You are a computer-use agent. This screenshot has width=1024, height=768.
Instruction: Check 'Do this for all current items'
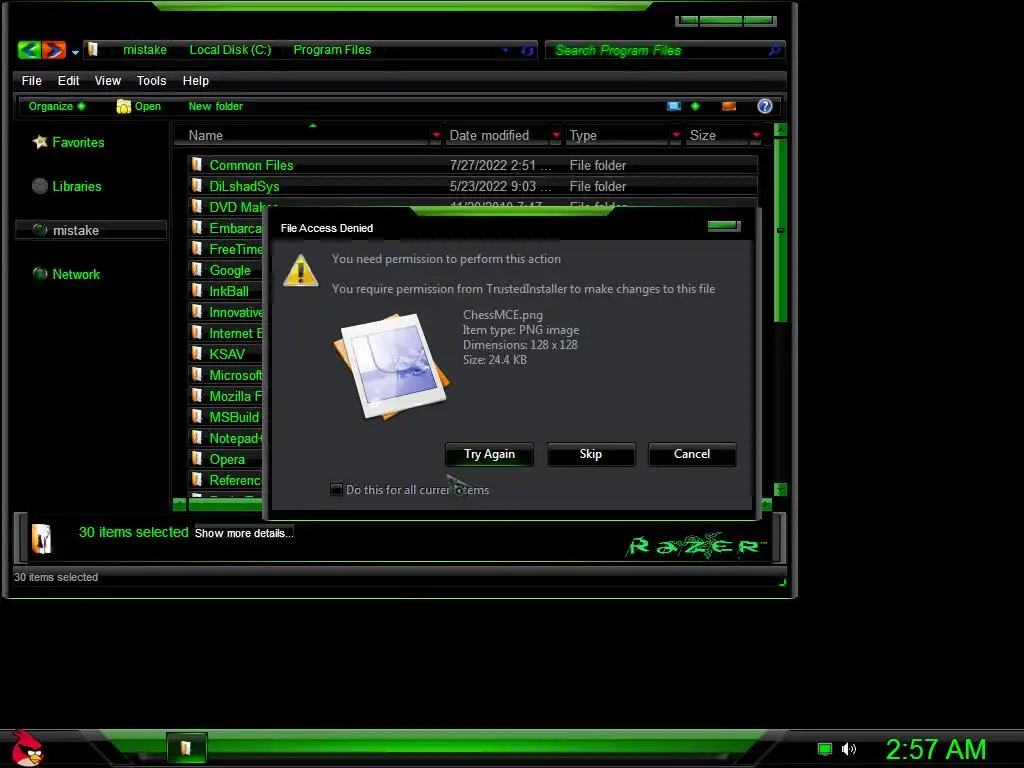tap(336, 490)
